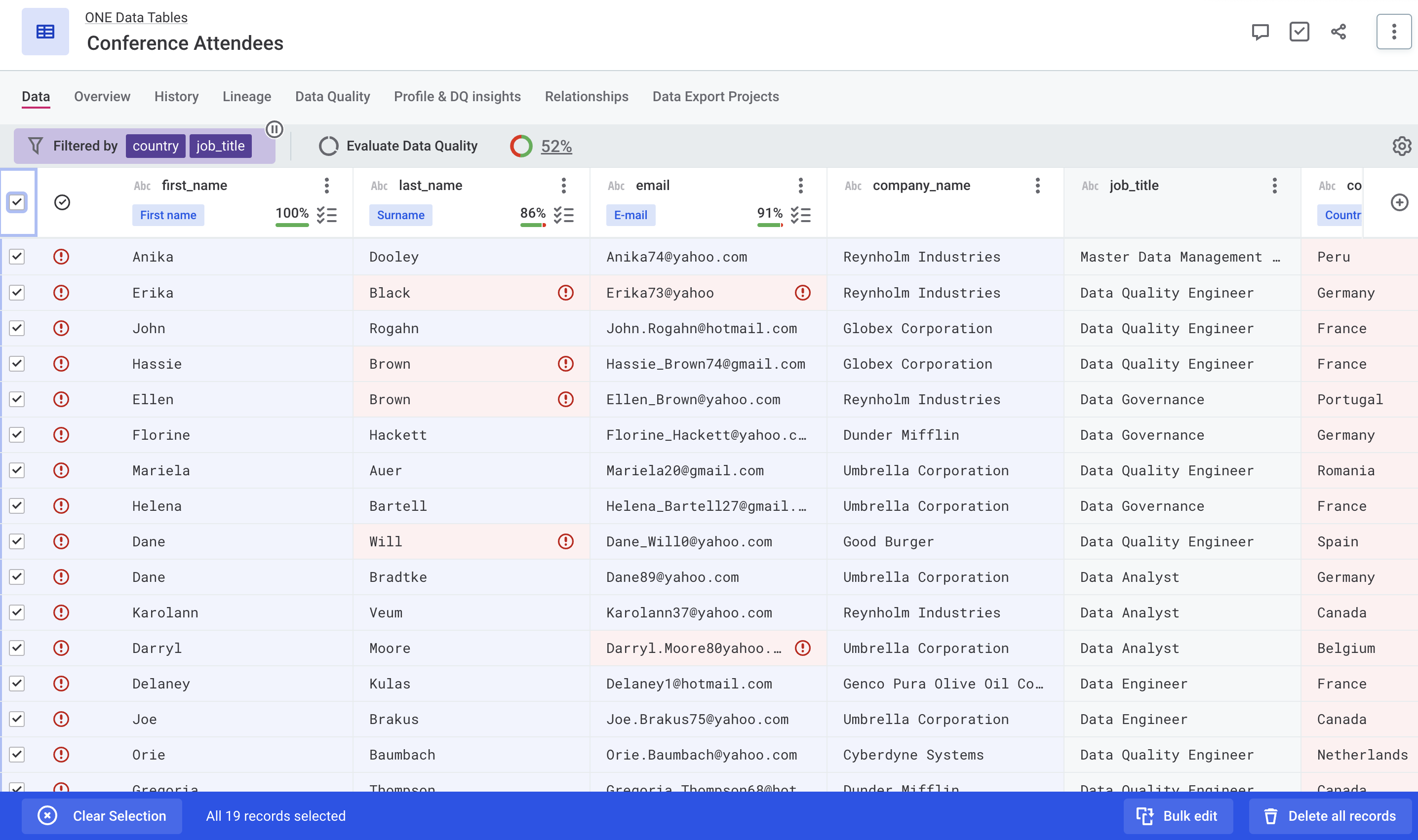Click the 52% data quality link

click(556, 147)
